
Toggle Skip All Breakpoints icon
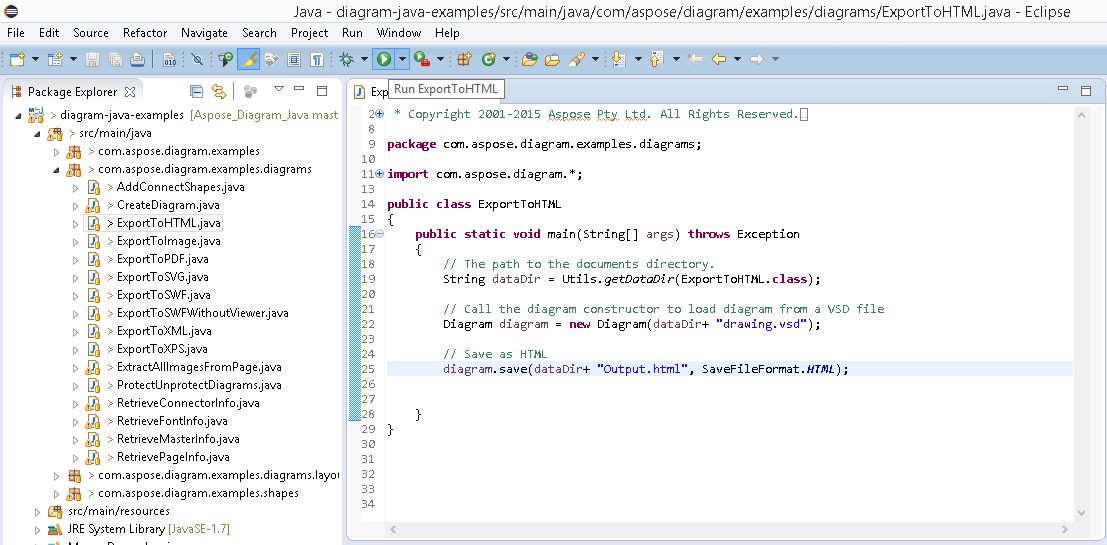(x=198, y=59)
